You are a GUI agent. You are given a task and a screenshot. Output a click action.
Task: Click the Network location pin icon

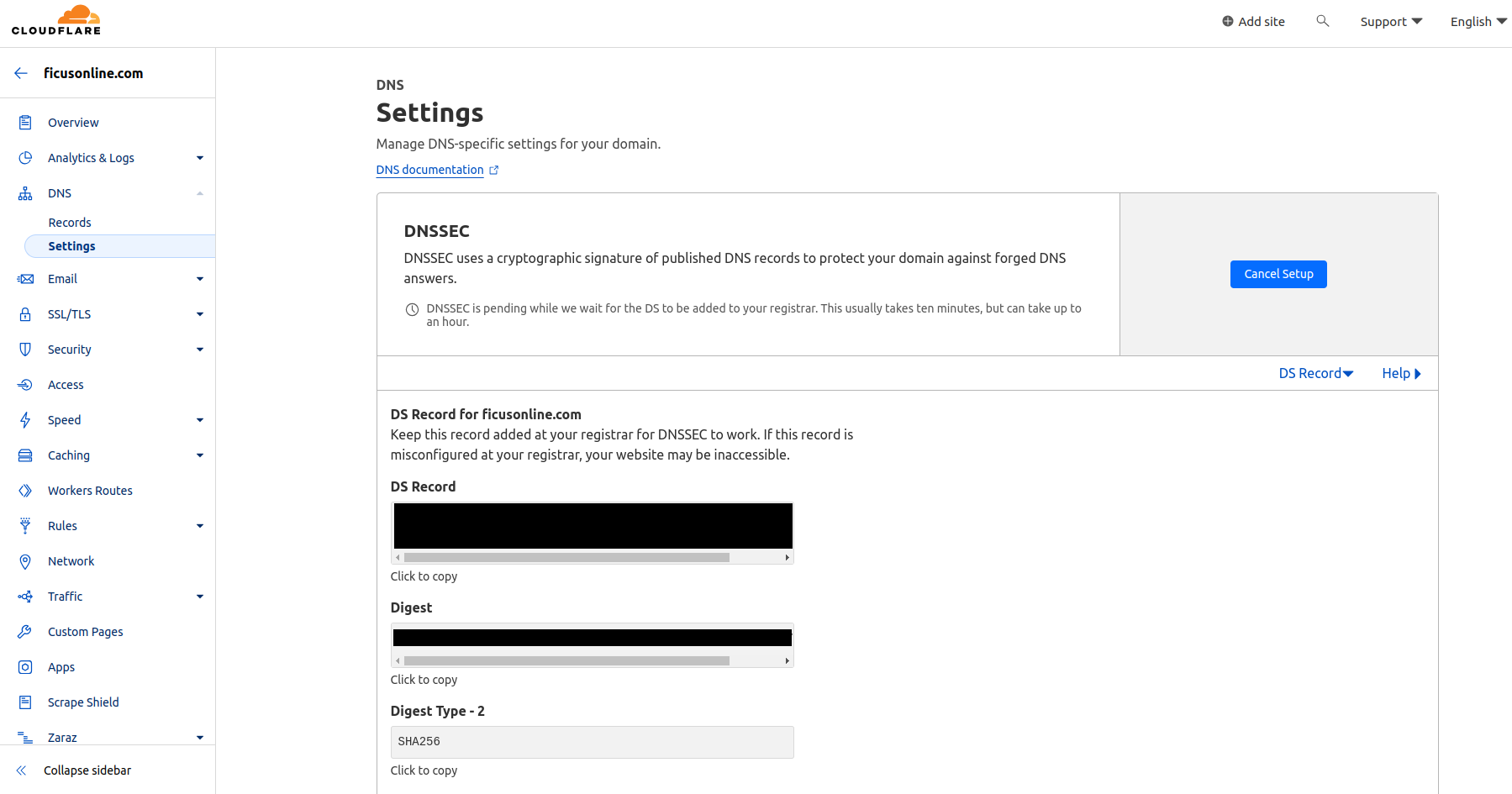tap(25, 561)
